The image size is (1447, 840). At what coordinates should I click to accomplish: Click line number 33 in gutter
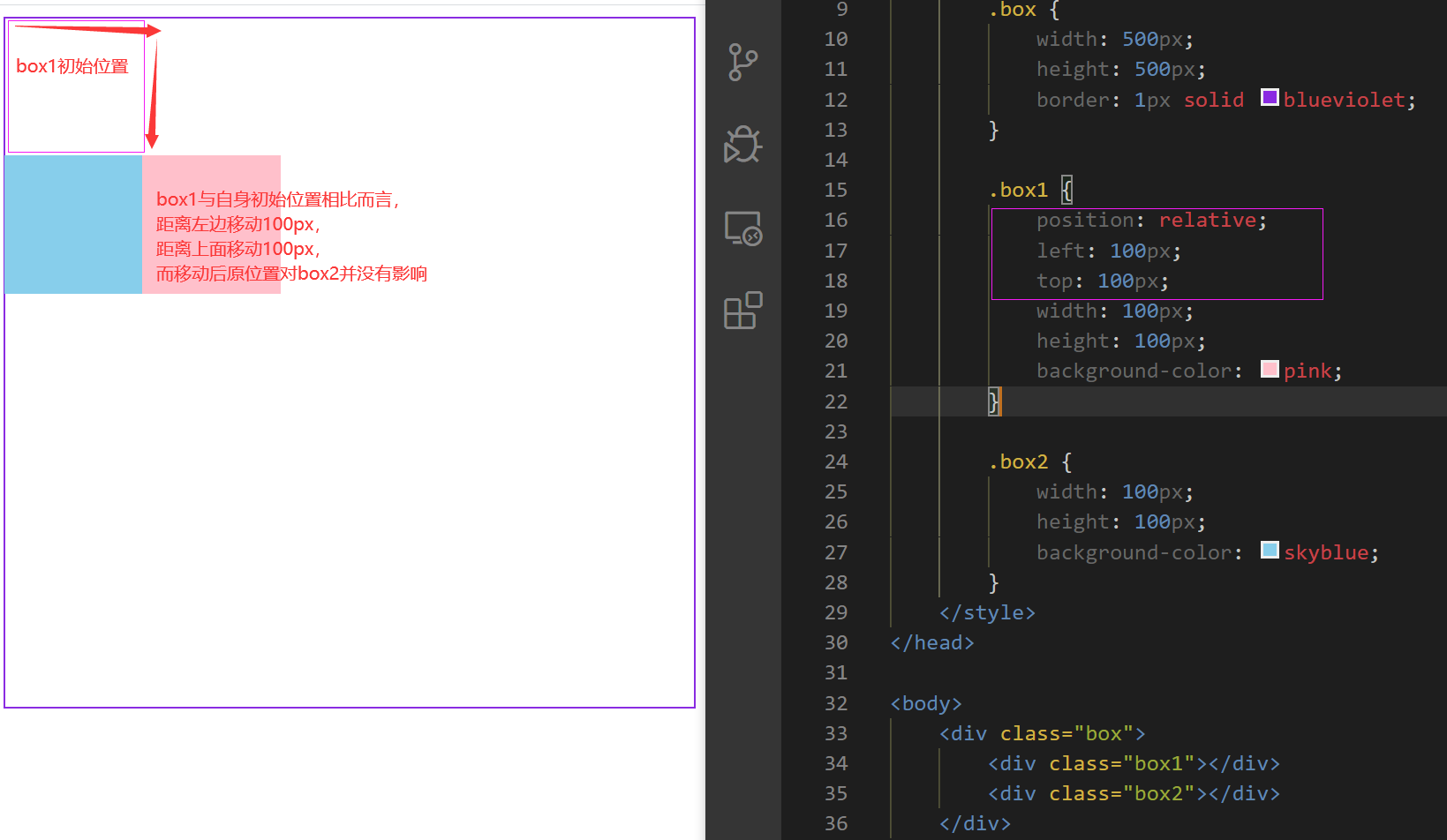pos(836,733)
